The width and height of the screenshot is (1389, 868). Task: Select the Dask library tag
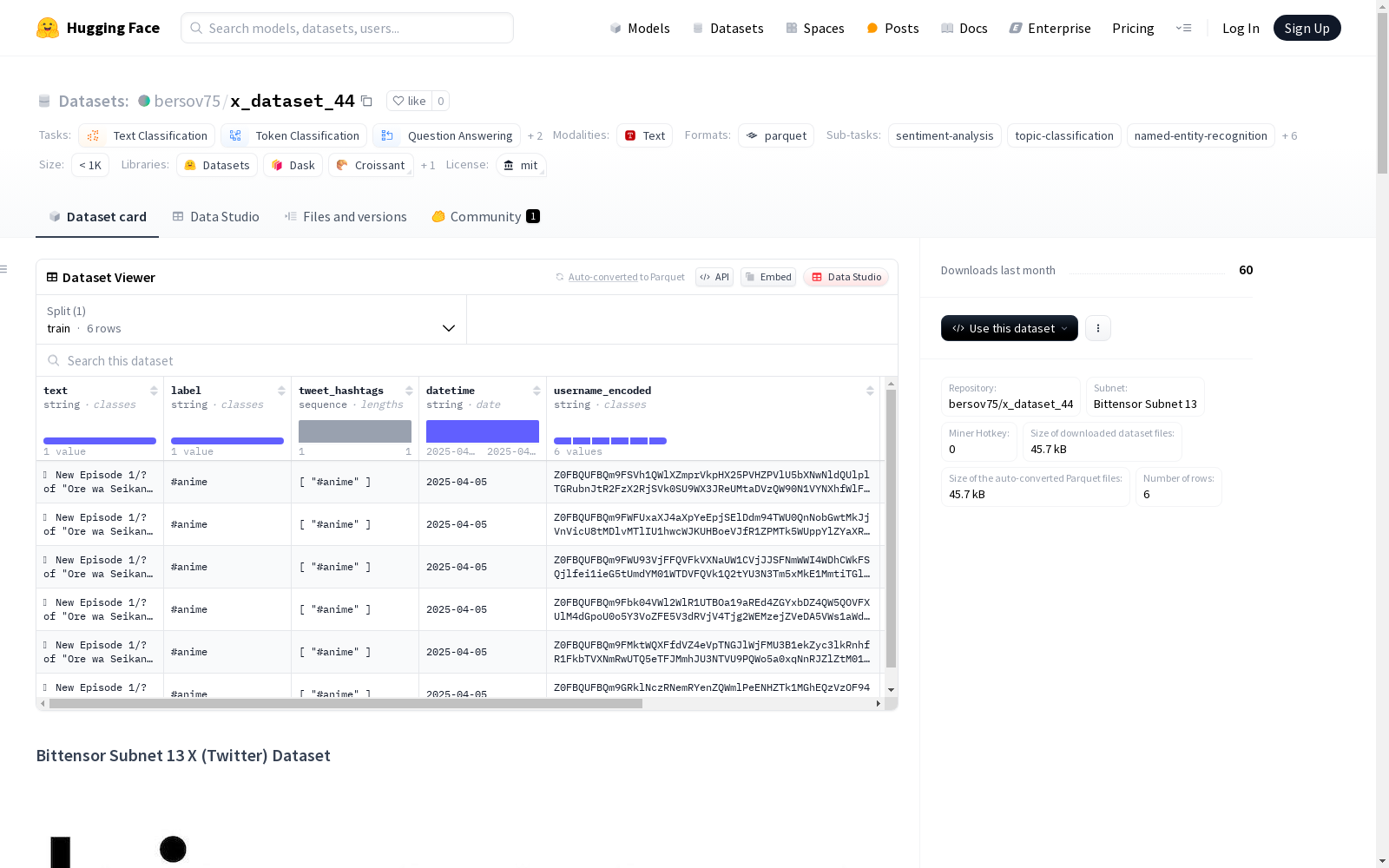tap(293, 165)
